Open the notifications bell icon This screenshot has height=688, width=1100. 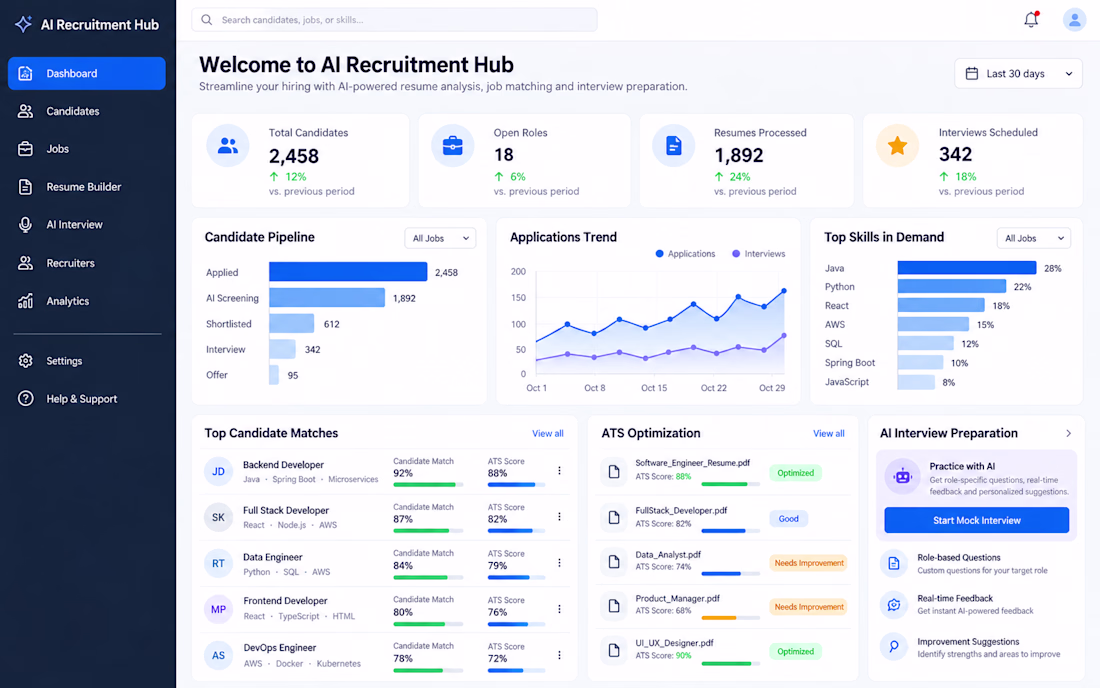pyautogui.click(x=1031, y=20)
